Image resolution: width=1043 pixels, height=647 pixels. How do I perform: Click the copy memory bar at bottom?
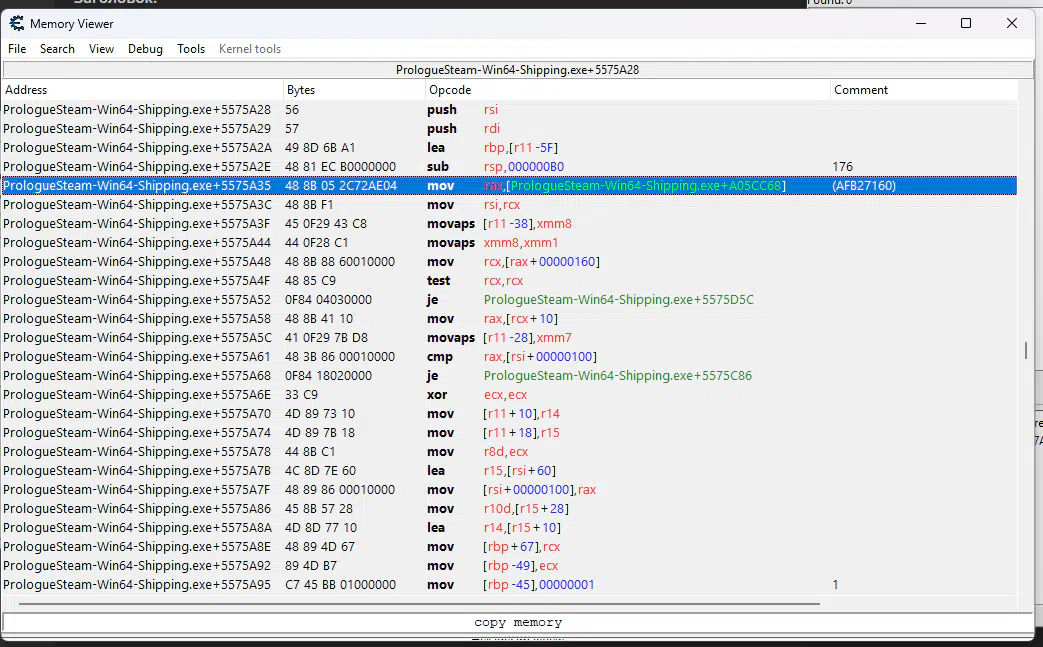point(518,623)
